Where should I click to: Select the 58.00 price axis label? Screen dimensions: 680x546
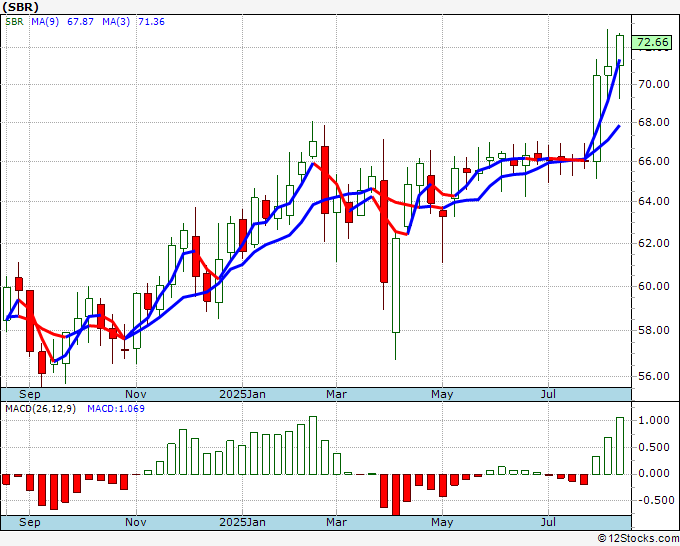click(654, 330)
